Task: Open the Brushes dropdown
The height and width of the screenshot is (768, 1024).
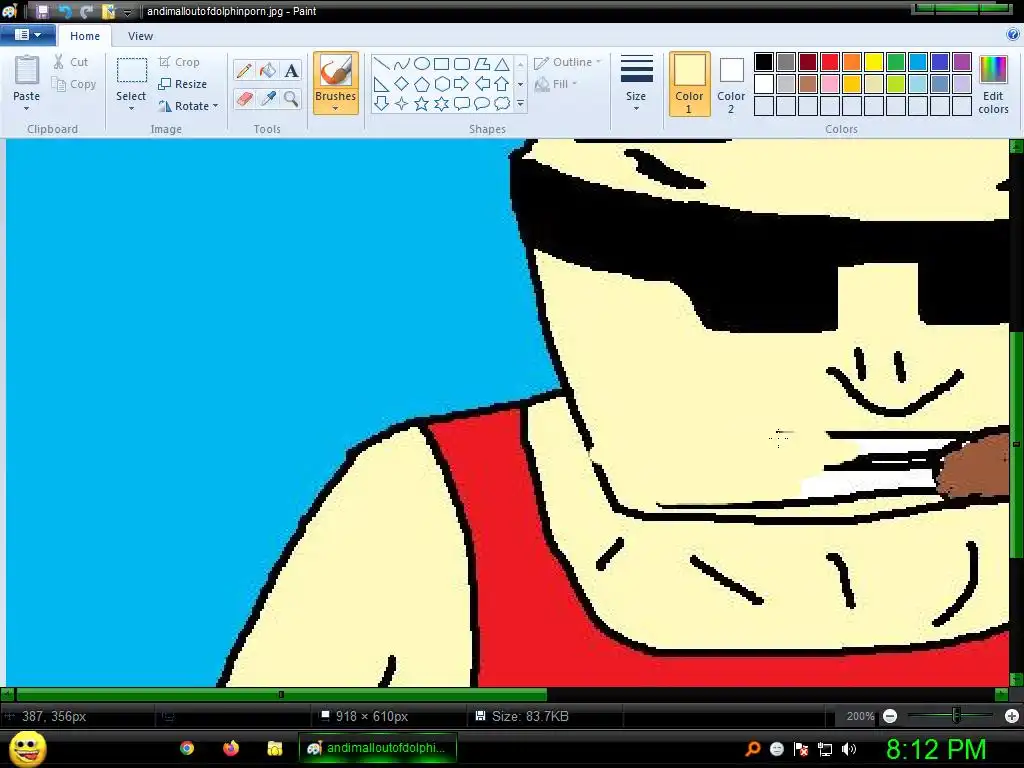Action: (x=335, y=108)
